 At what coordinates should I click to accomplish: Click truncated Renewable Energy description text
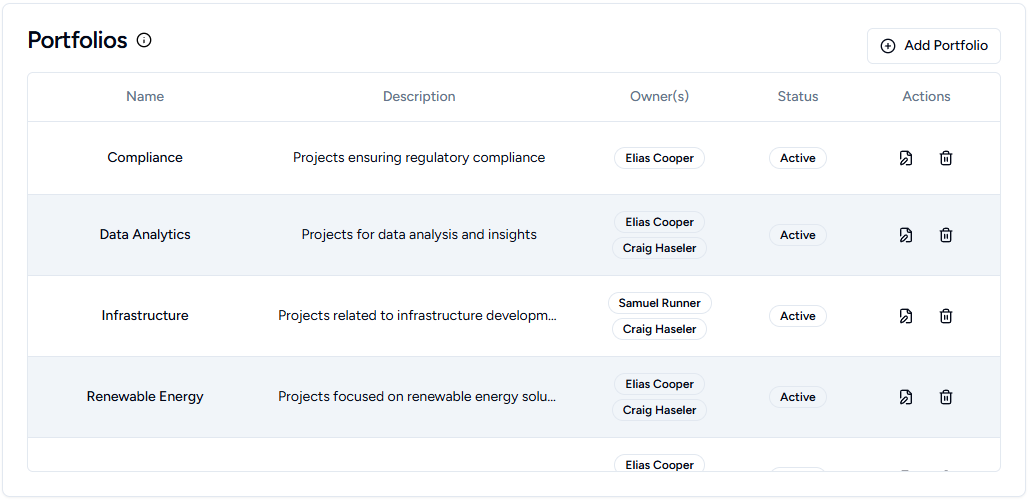[x=417, y=397]
